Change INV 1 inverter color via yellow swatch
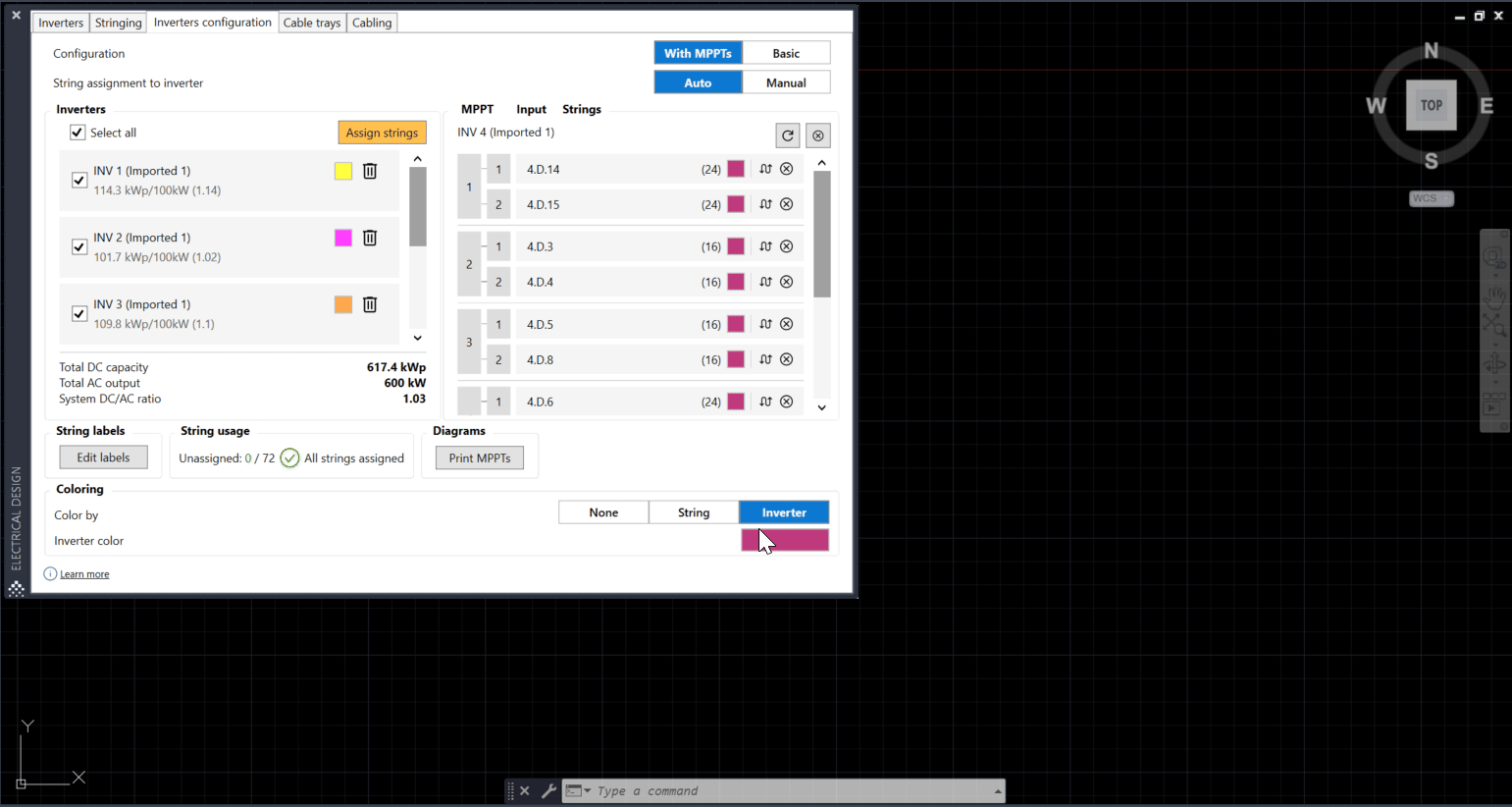 pyautogui.click(x=342, y=171)
